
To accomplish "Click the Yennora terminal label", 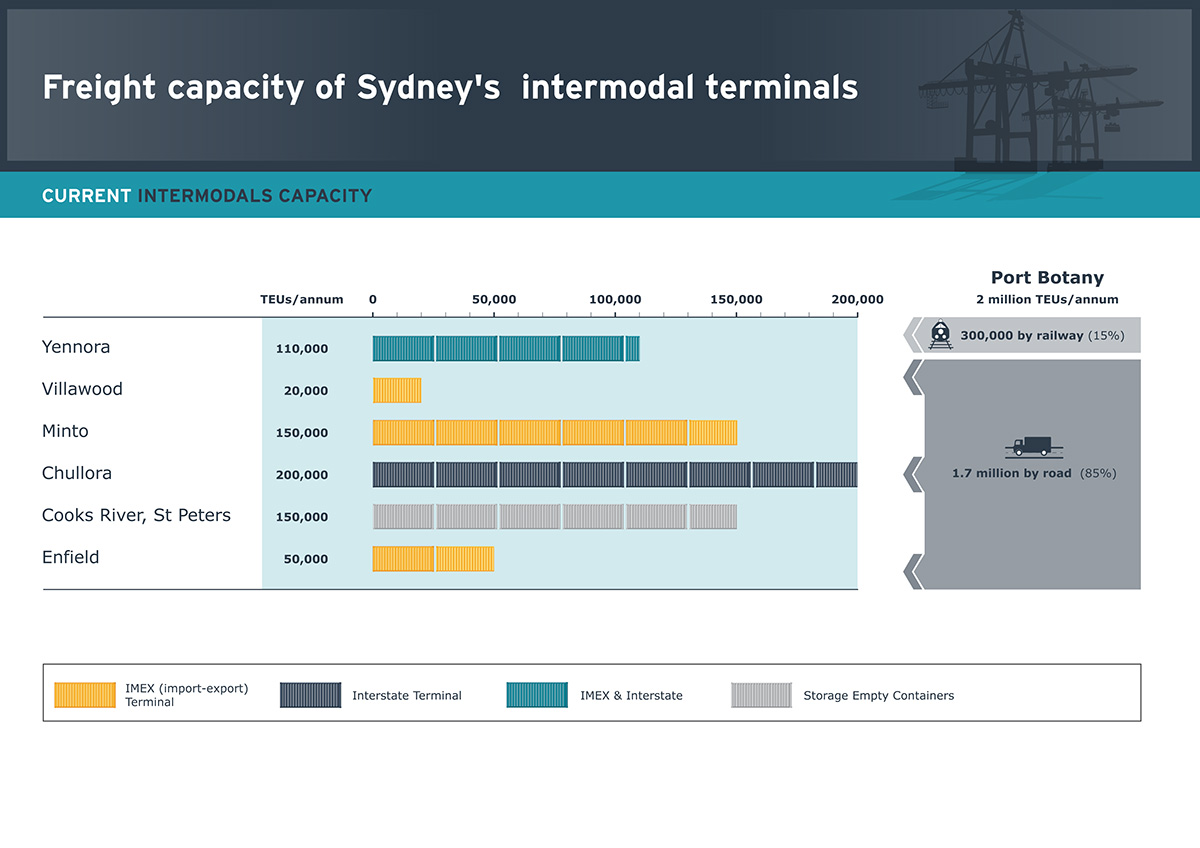I will coord(76,347).
